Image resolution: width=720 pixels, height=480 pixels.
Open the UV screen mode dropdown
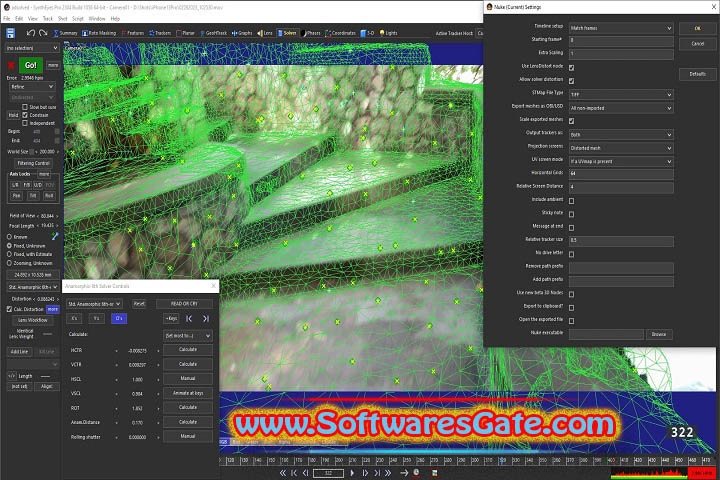pyautogui.click(x=621, y=161)
